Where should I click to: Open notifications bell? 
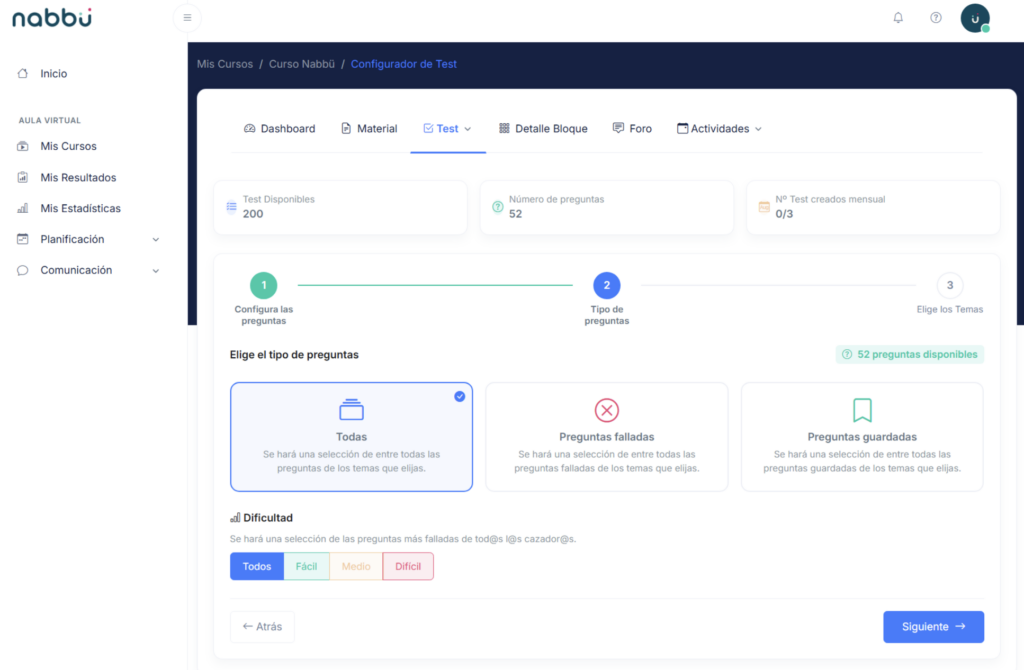[898, 18]
